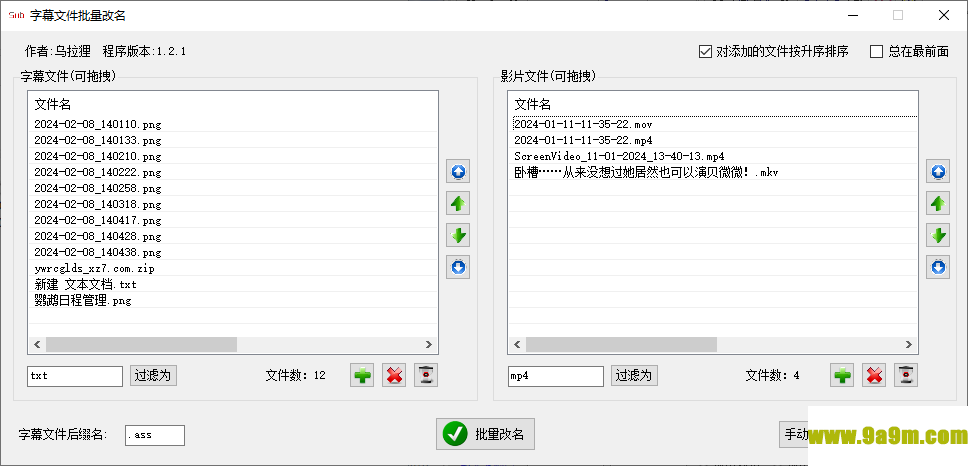Add video files with green plus

point(842,375)
